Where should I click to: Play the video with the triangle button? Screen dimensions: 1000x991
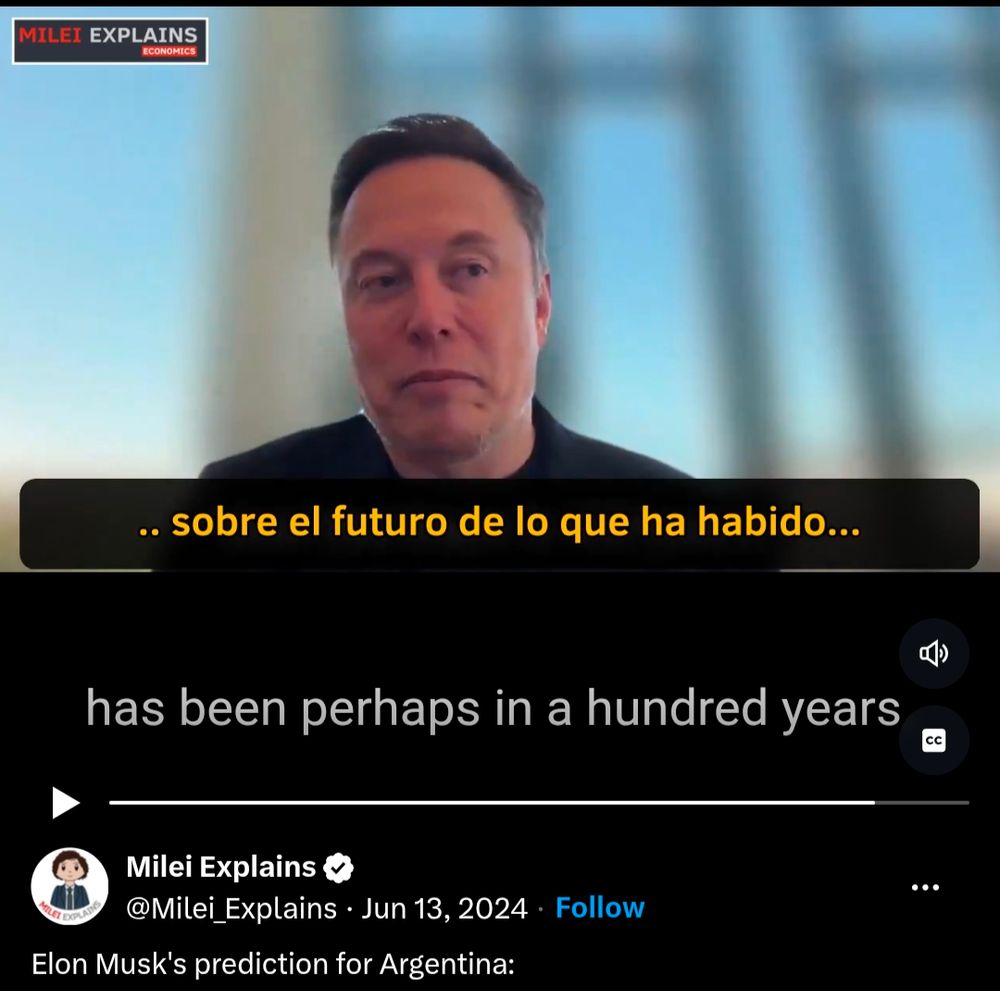pyautogui.click(x=65, y=802)
